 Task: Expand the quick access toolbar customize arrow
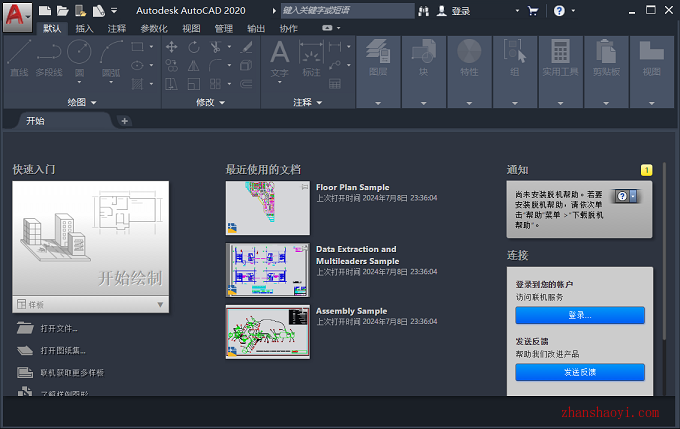(114, 10)
